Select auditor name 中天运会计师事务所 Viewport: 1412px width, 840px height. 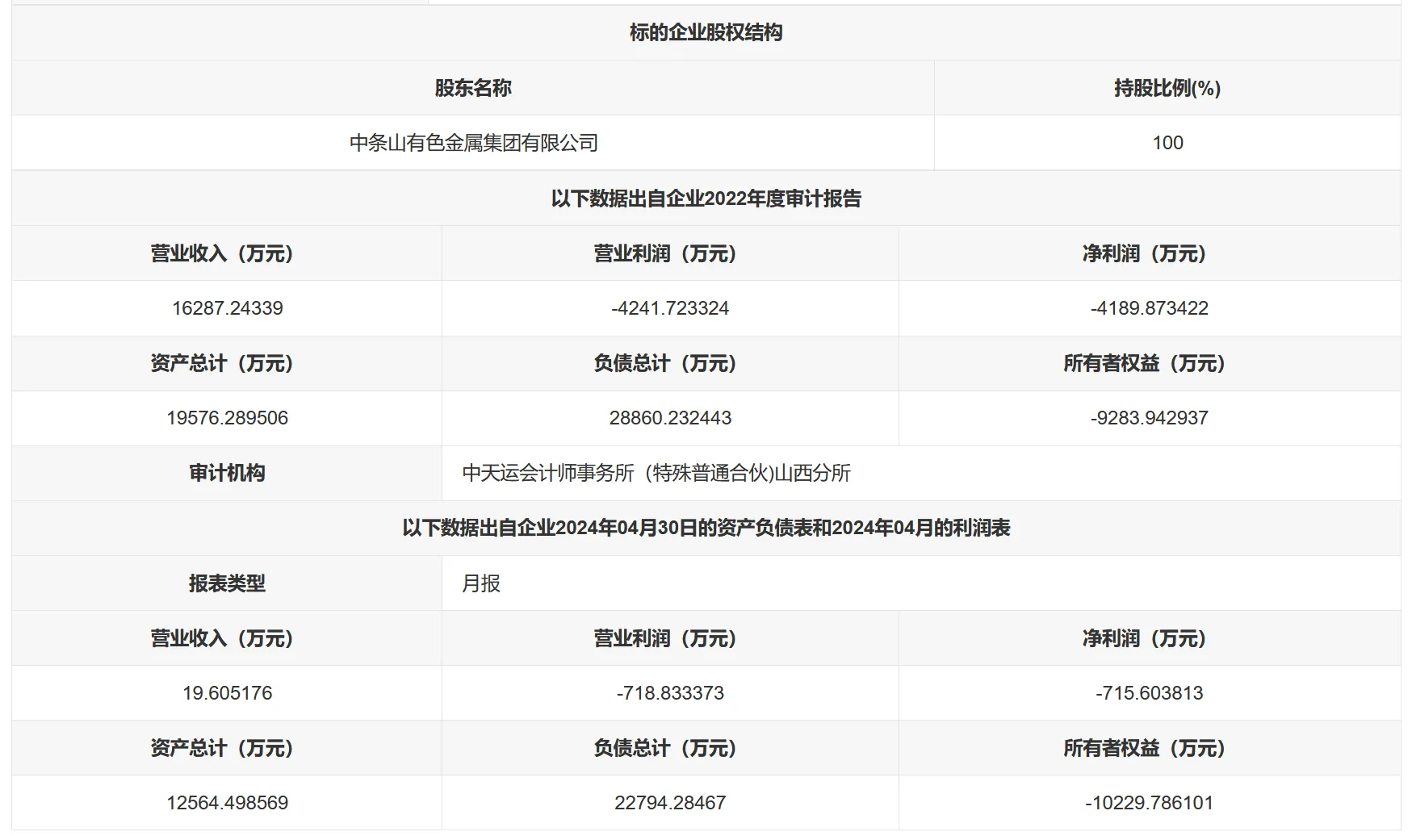click(548, 473)
